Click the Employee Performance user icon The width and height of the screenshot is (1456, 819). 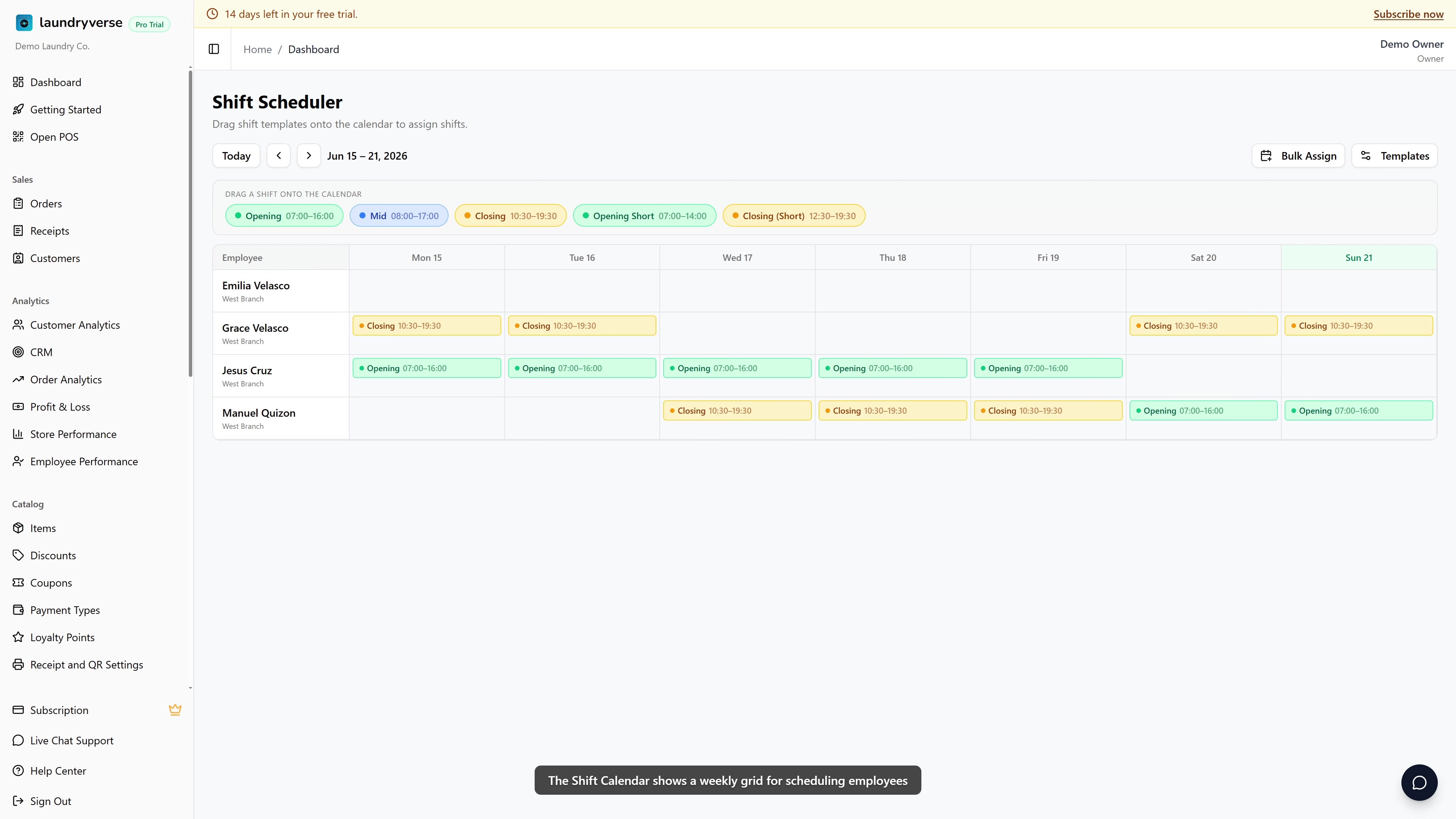pyautogui.click(x=18, y=462)
